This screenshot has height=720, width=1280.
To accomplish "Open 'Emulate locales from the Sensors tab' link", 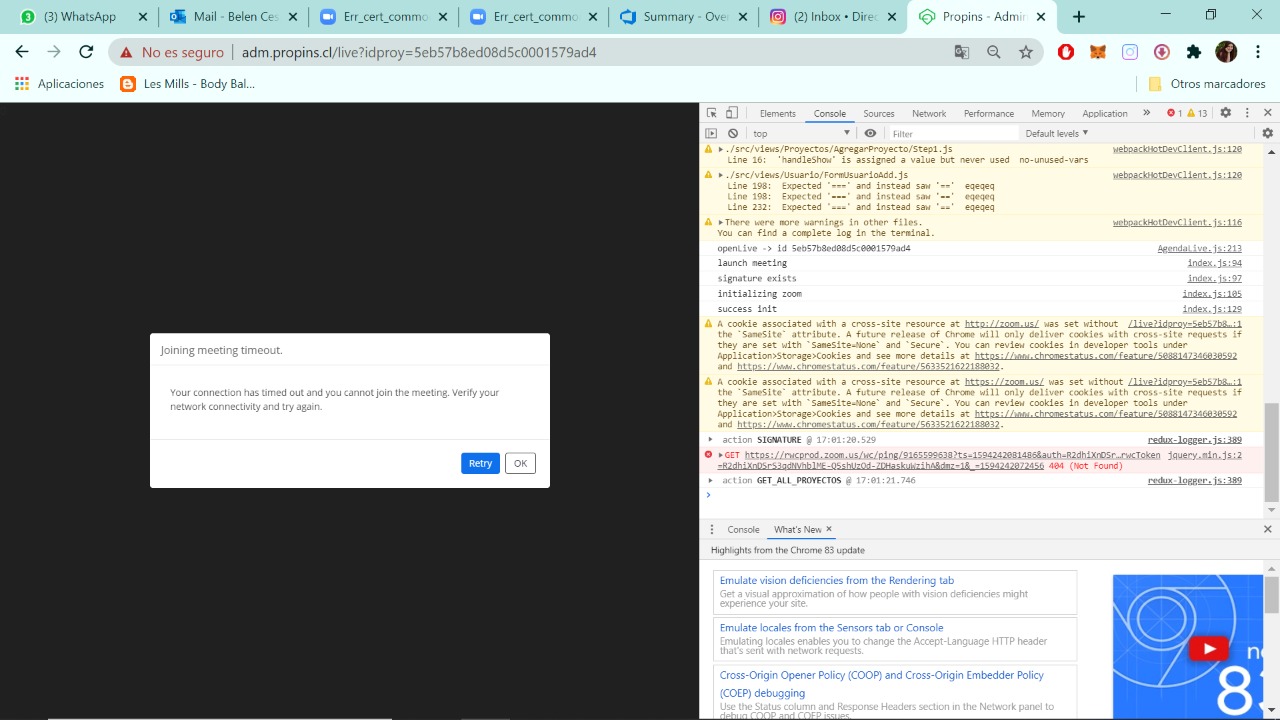I will point(832,628).
